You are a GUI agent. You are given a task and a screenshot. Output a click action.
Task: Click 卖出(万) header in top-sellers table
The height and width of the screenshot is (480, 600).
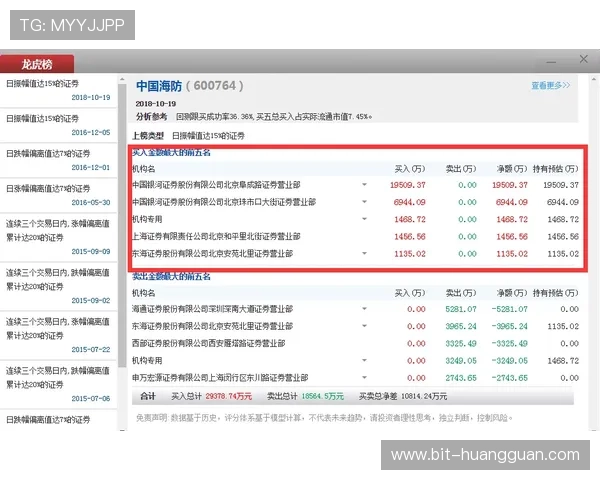(461, 293)
